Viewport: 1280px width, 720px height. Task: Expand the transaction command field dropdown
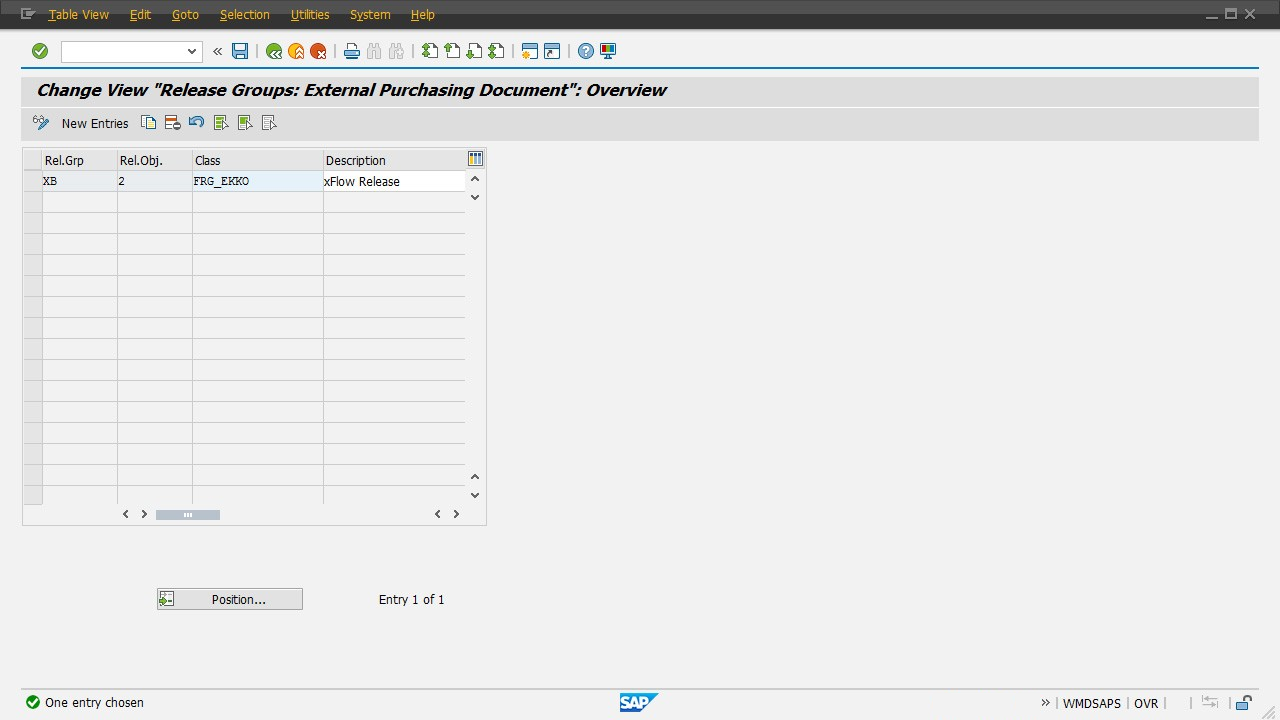tap(192, 51)
